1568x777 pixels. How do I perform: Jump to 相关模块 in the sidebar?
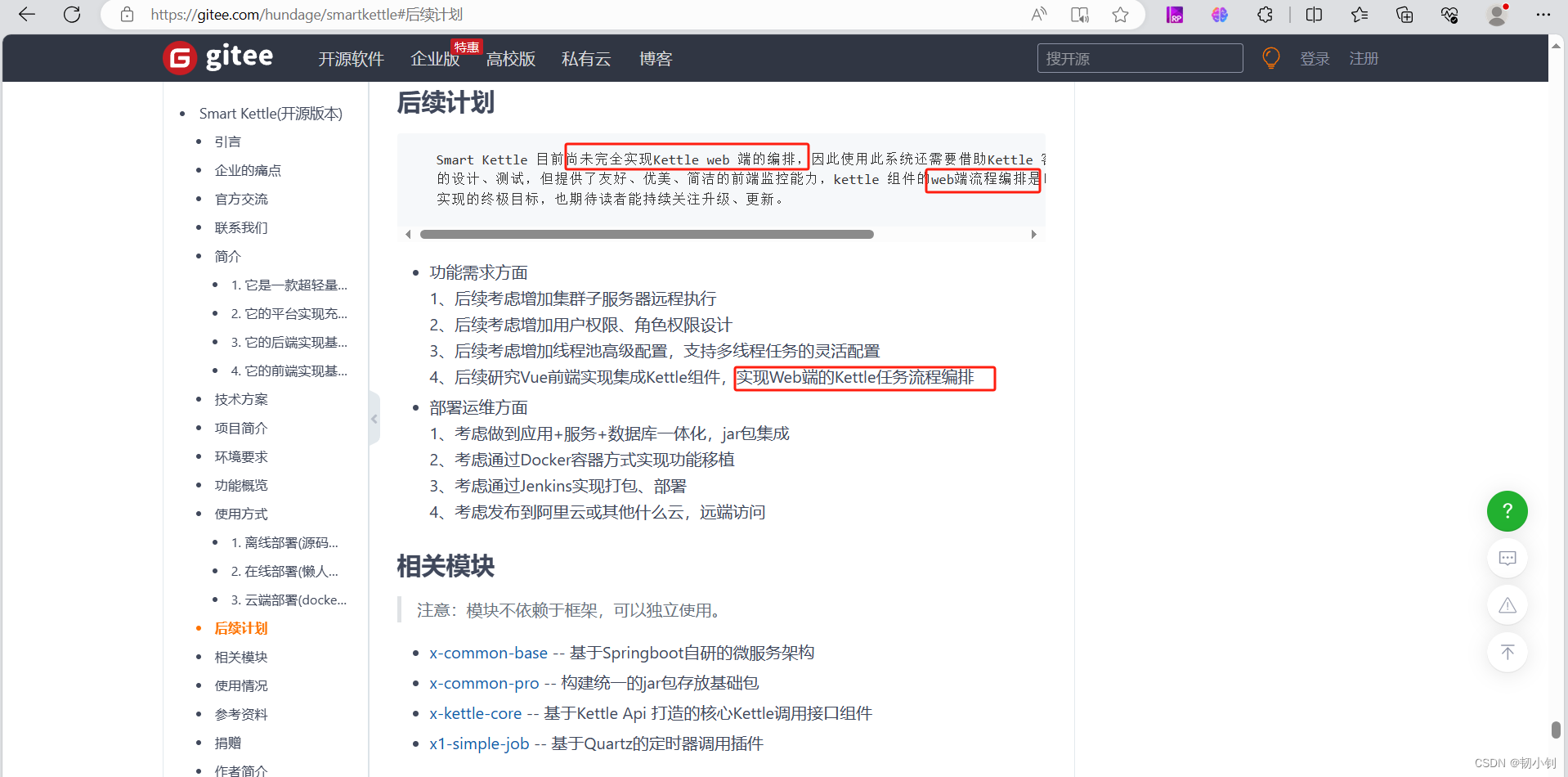coord(241,657)
